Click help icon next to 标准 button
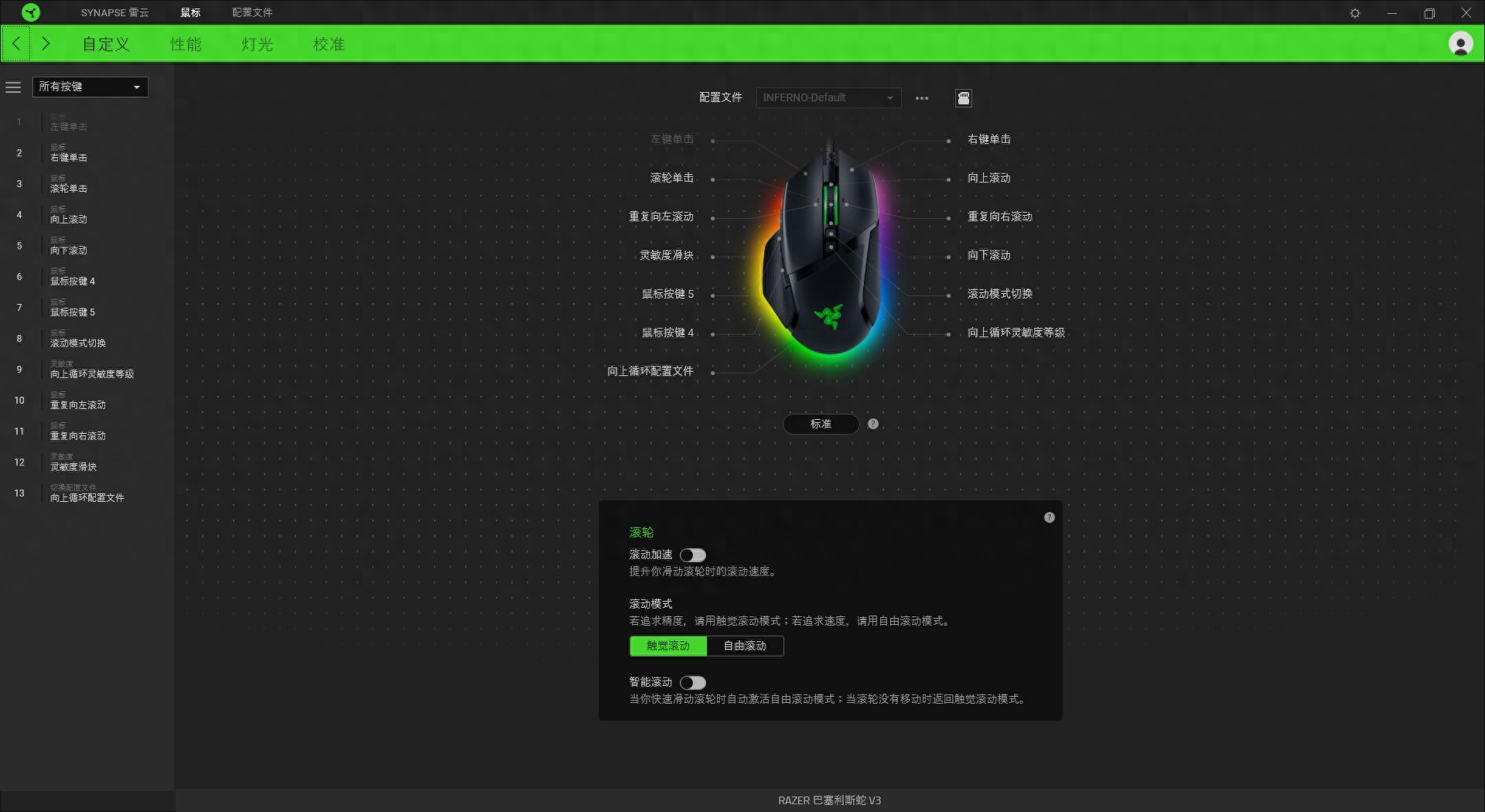Viewport: 1485px width, 812px height. 873,424
